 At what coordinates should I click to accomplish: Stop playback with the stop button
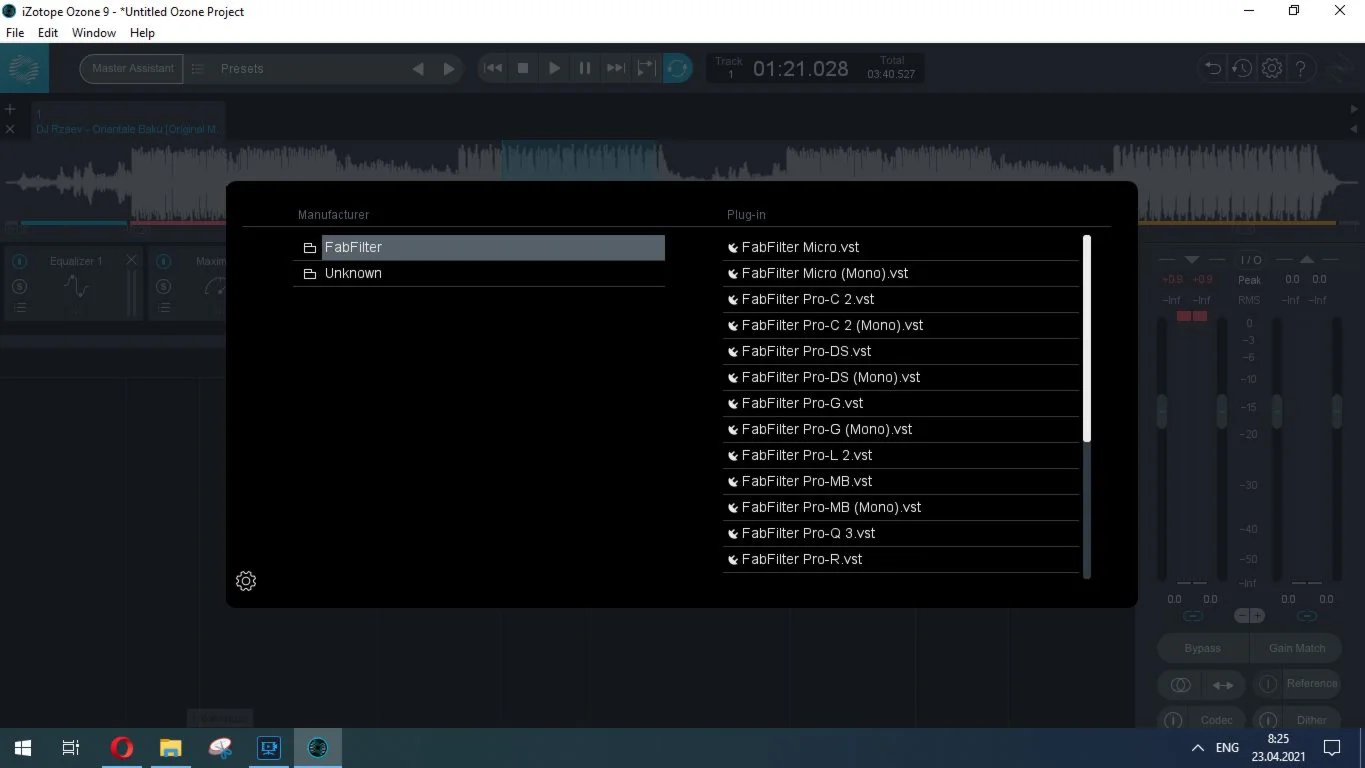(x=523, y=68)
